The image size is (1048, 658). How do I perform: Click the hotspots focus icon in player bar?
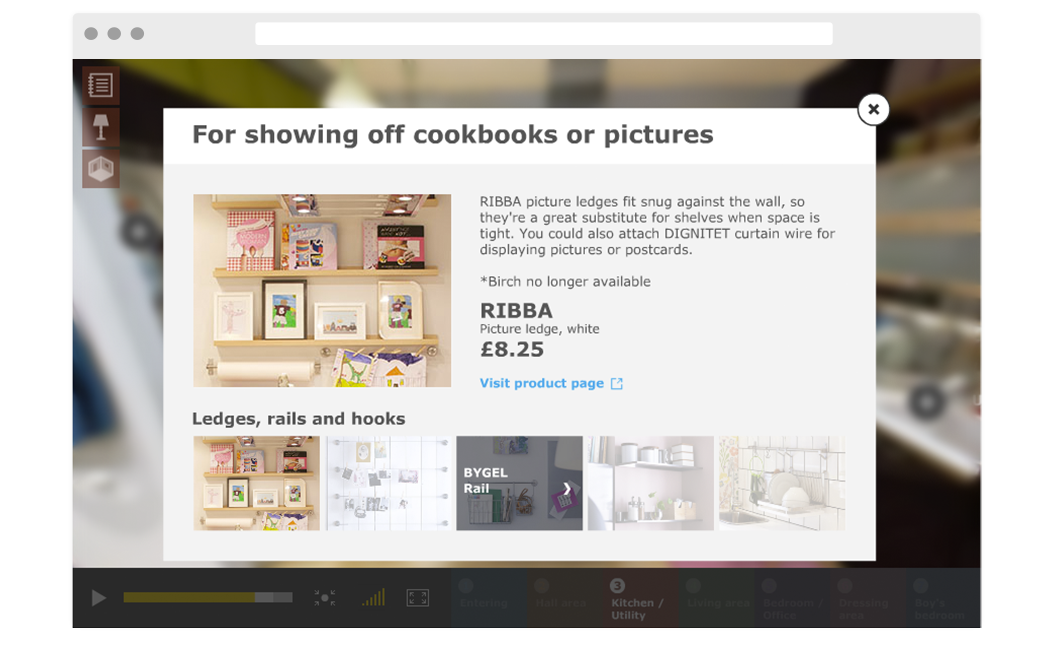[x=325, y=598]
